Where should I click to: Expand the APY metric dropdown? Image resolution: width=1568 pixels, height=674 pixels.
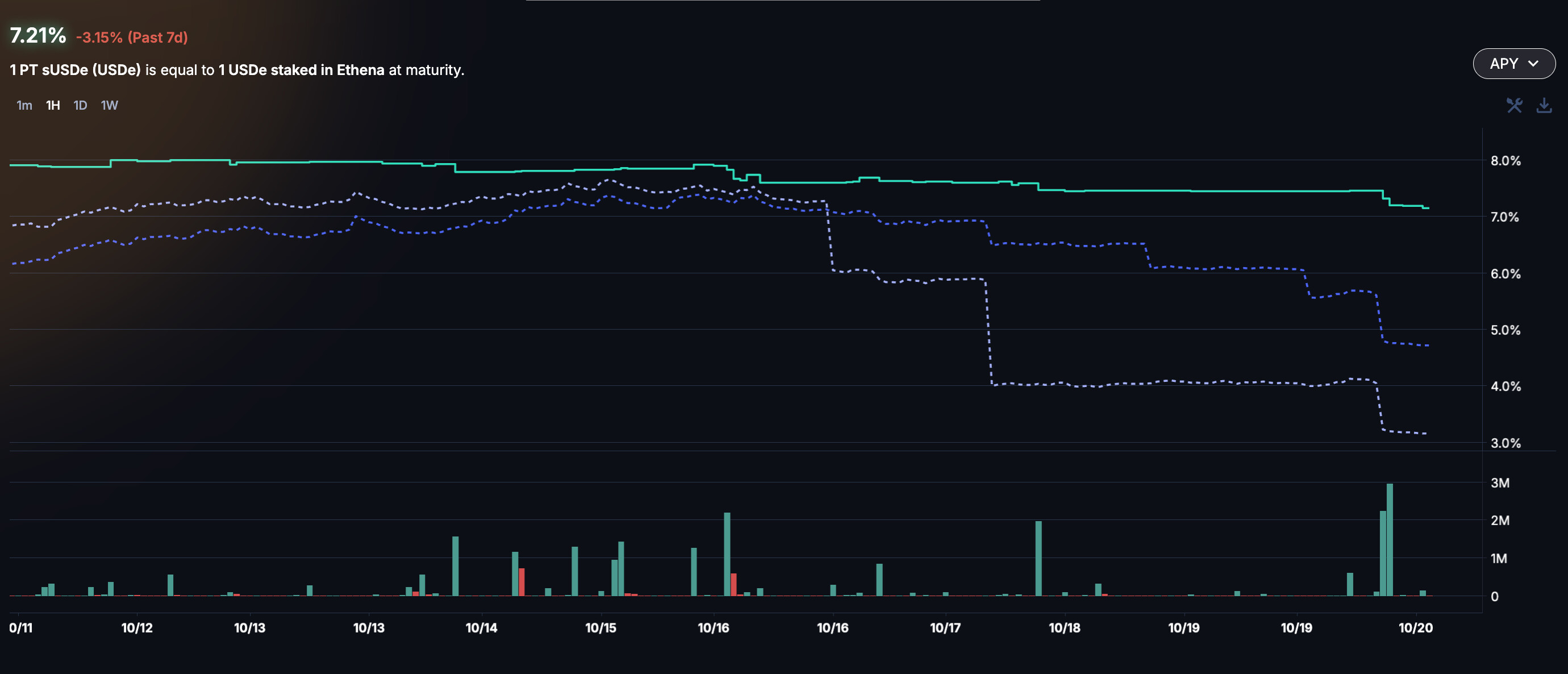pyautogui.click(x=1513, y=63)
